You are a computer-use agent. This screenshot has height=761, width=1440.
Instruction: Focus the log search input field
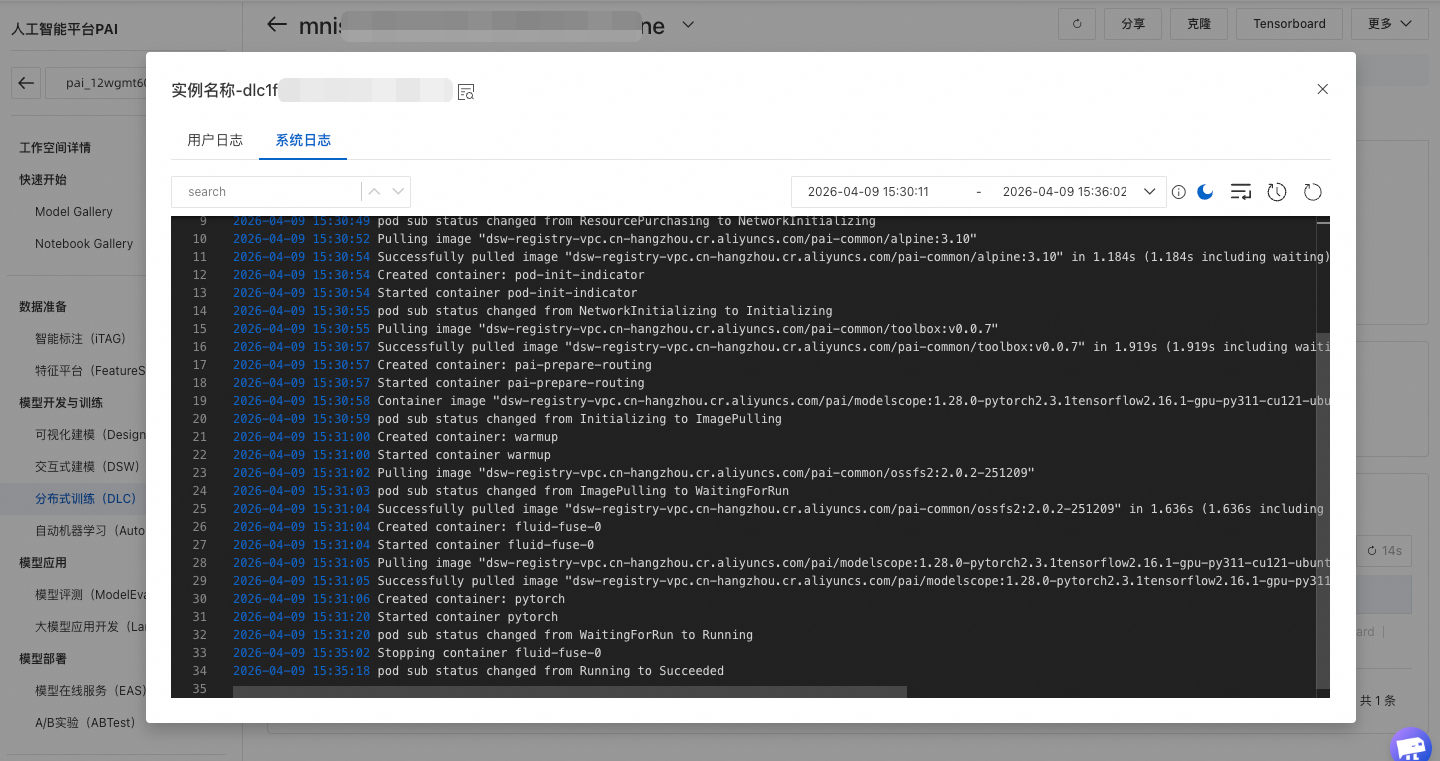point(266,191)
